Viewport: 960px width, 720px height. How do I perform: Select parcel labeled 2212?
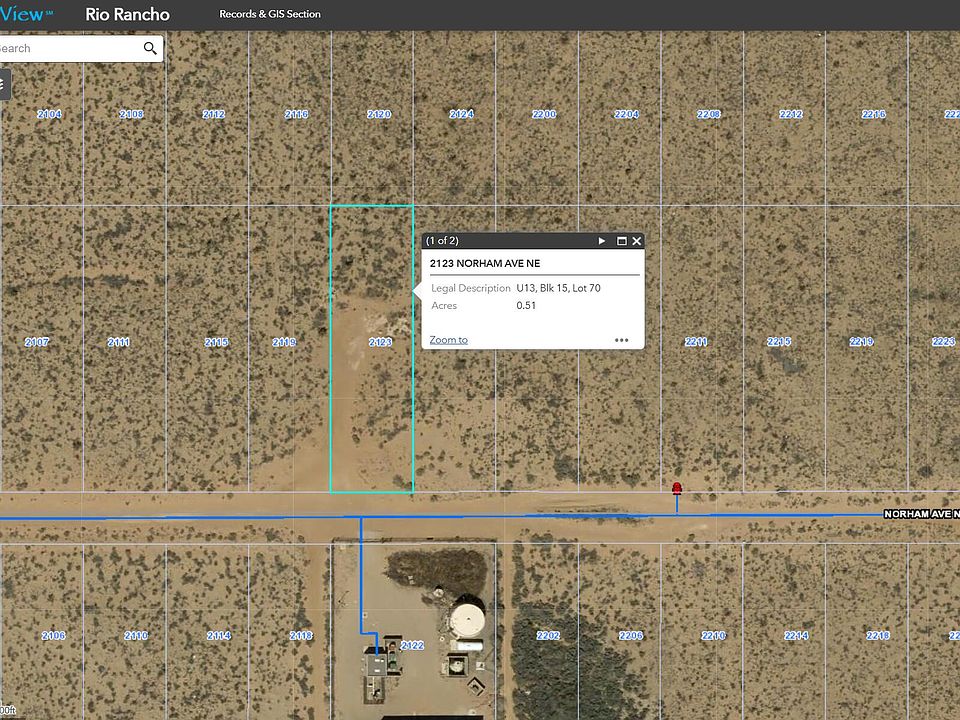tap(791, 114)
